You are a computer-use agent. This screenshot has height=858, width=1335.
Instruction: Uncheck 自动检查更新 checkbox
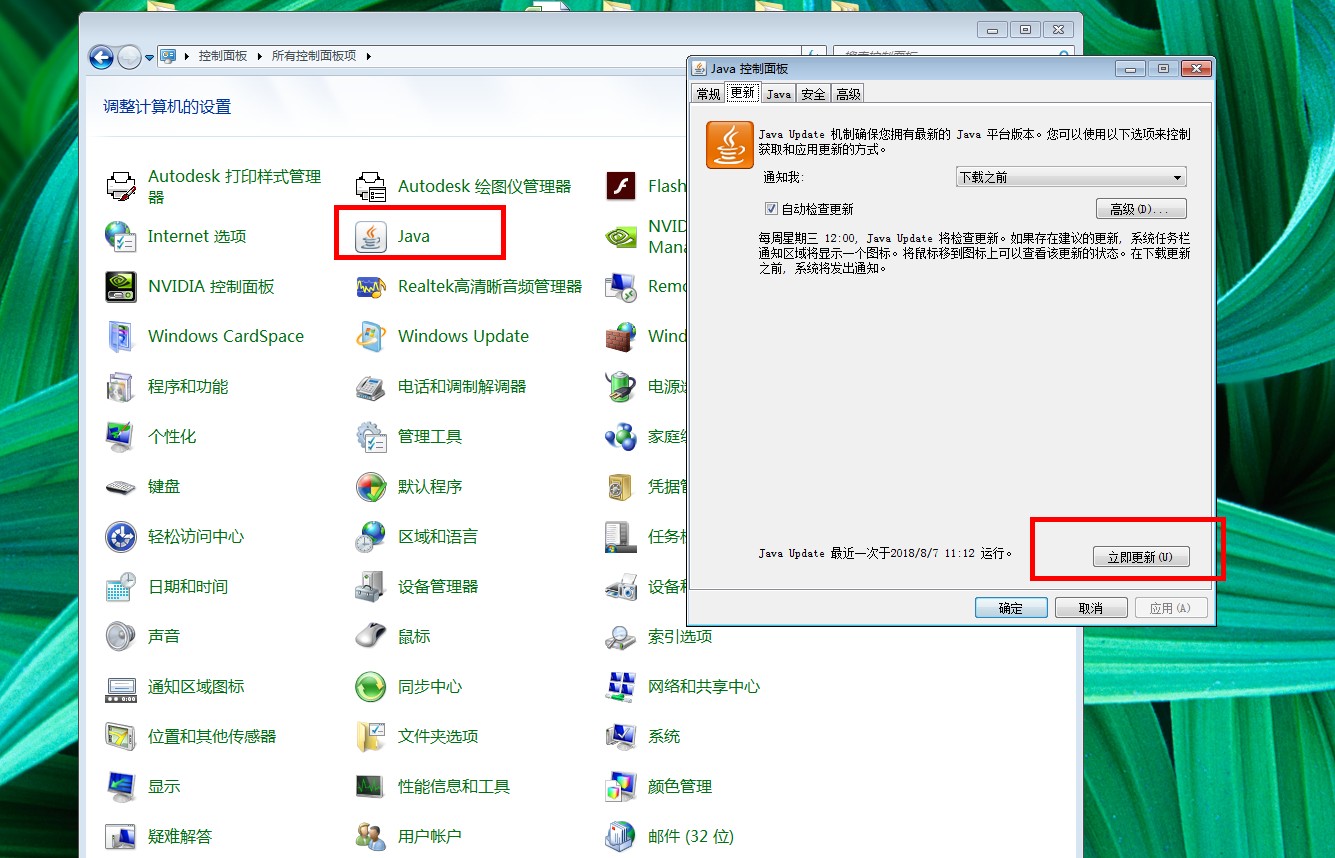click(771, 209)
